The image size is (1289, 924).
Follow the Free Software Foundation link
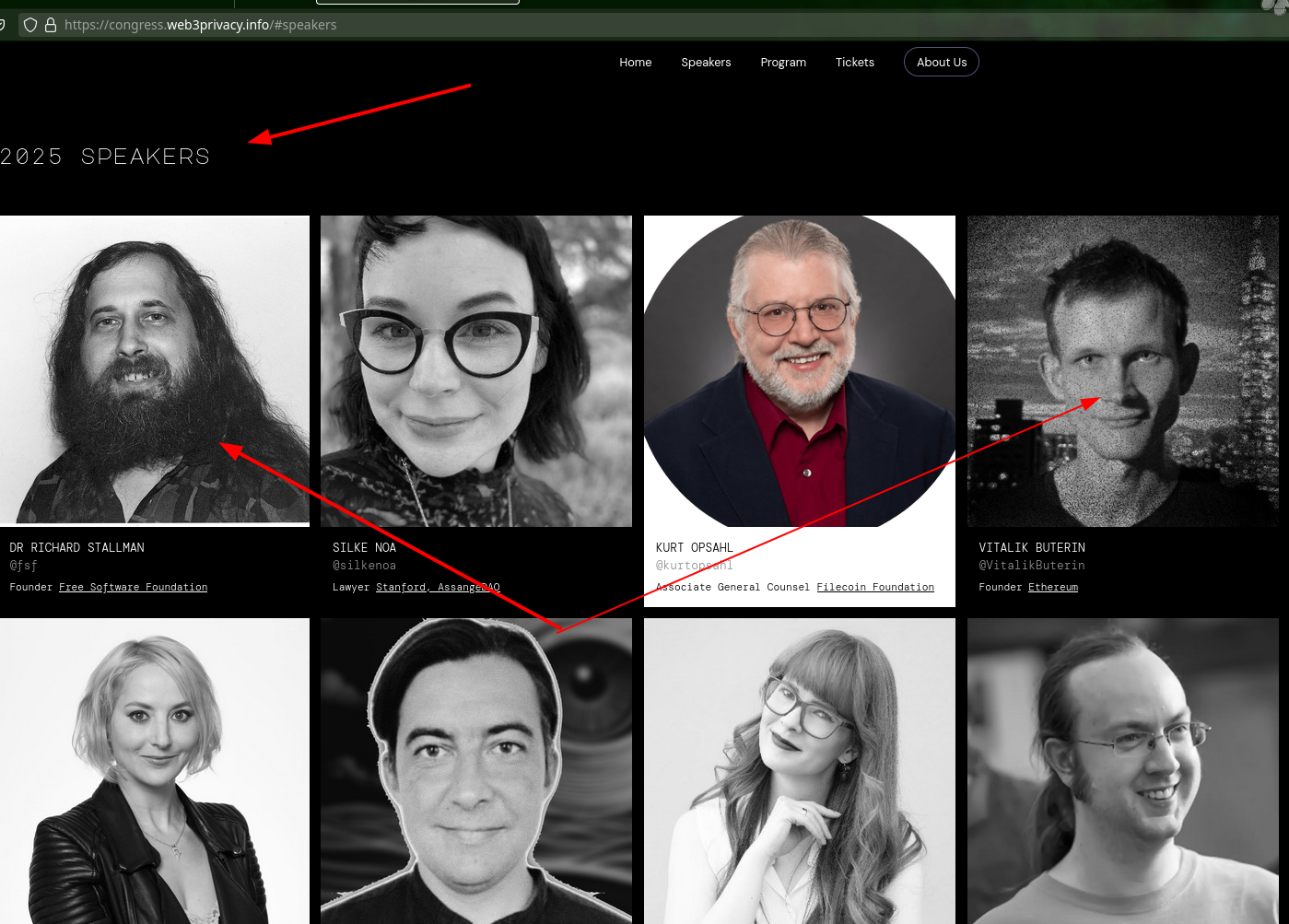tap(133, 587)
